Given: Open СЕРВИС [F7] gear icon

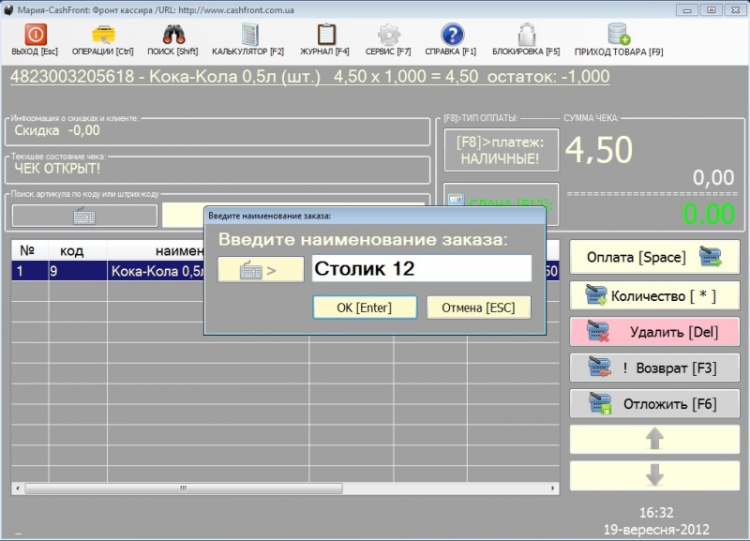Looking at the screenshot, I should coord(388,35).
